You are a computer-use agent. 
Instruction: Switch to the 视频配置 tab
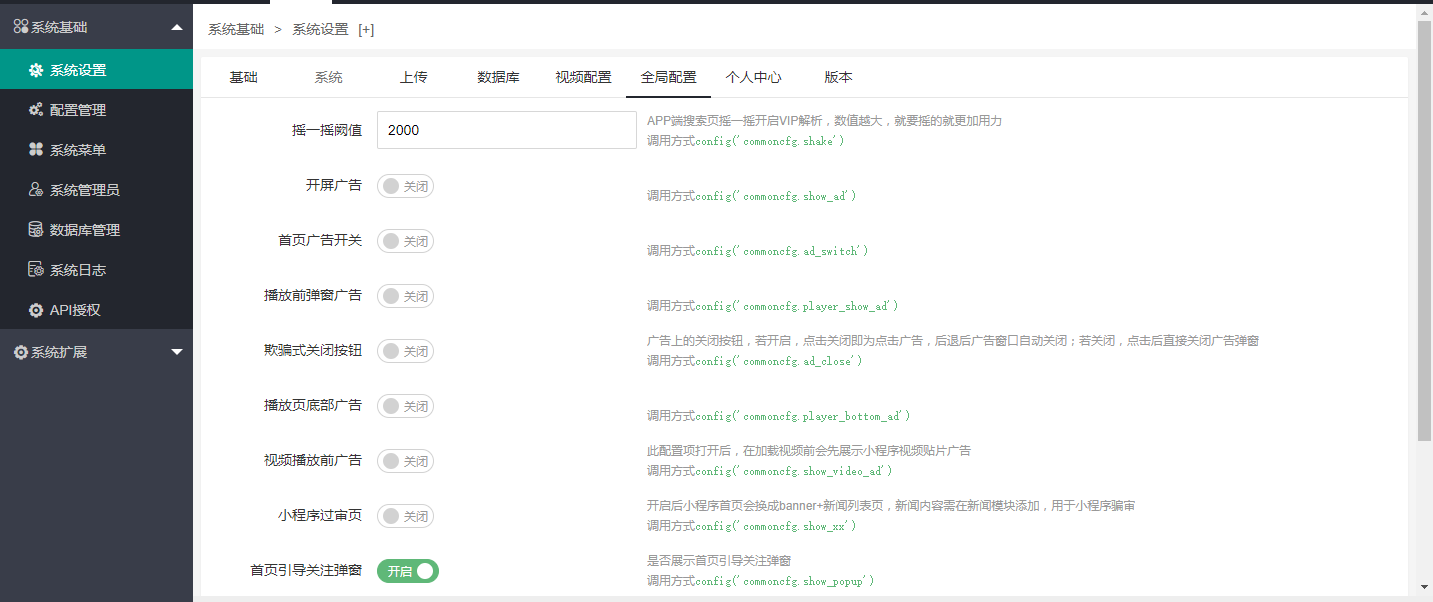pos(581,75)
